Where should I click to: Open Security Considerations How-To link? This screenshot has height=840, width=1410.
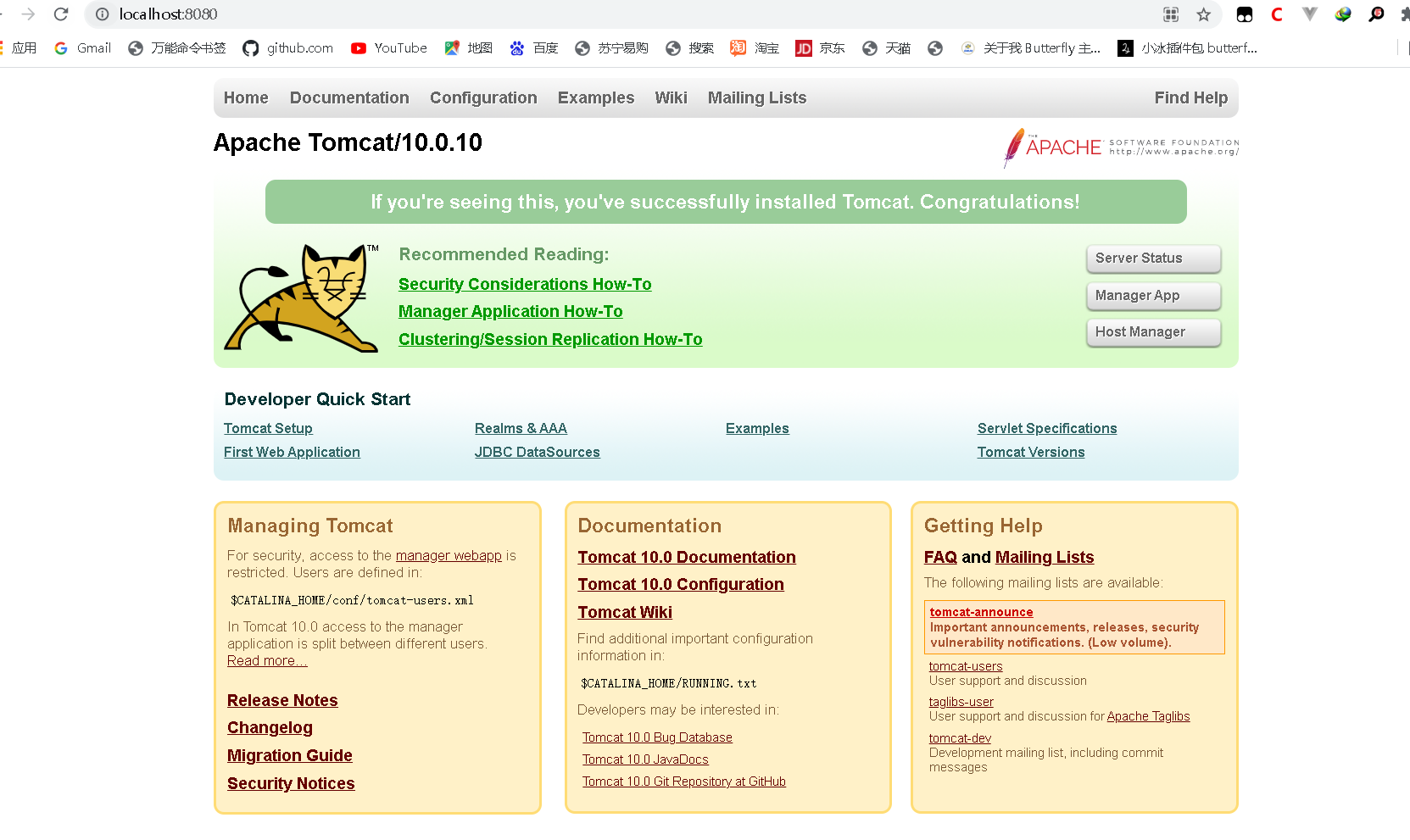(x=525, y=284)
